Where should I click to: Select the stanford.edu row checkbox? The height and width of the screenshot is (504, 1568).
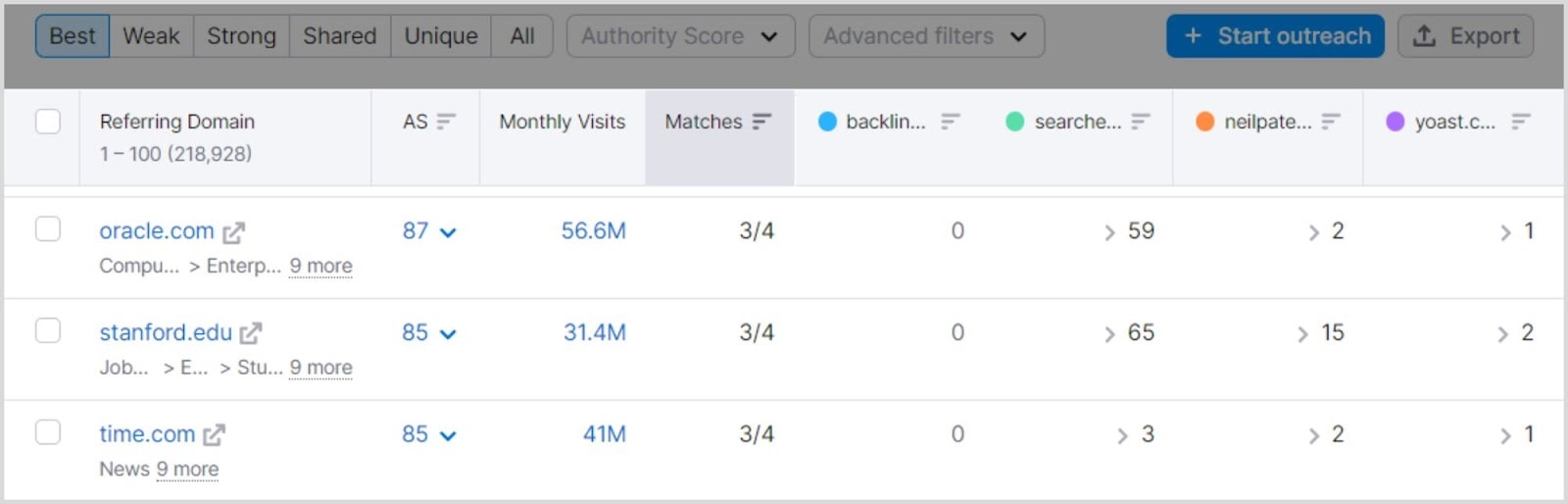pos(48,330)
